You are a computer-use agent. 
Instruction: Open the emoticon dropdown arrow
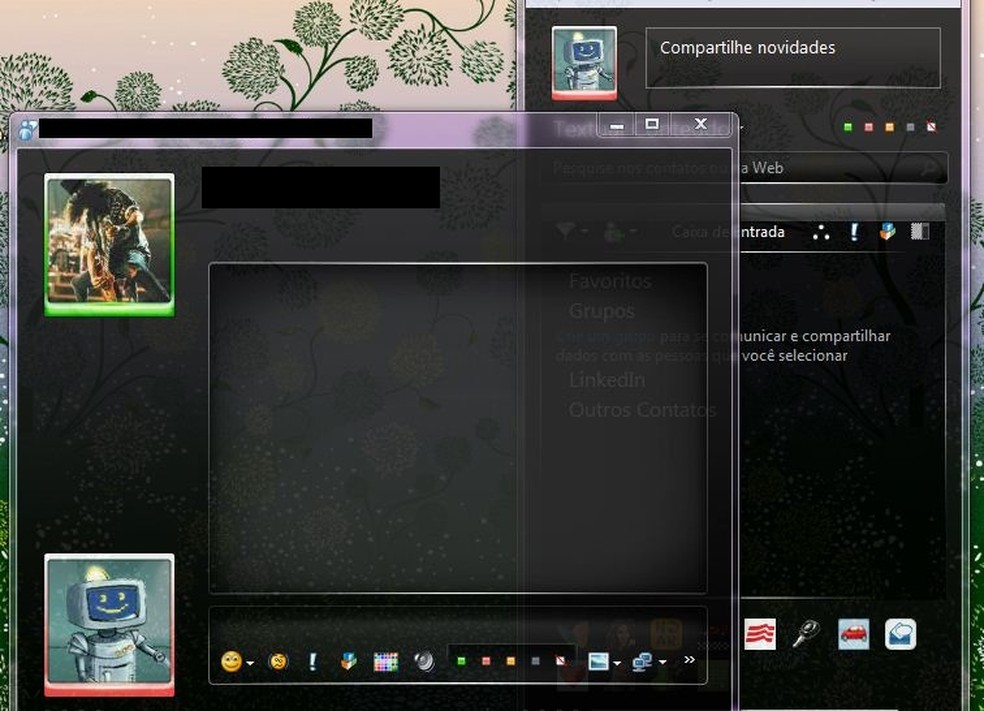click(250, 662)
